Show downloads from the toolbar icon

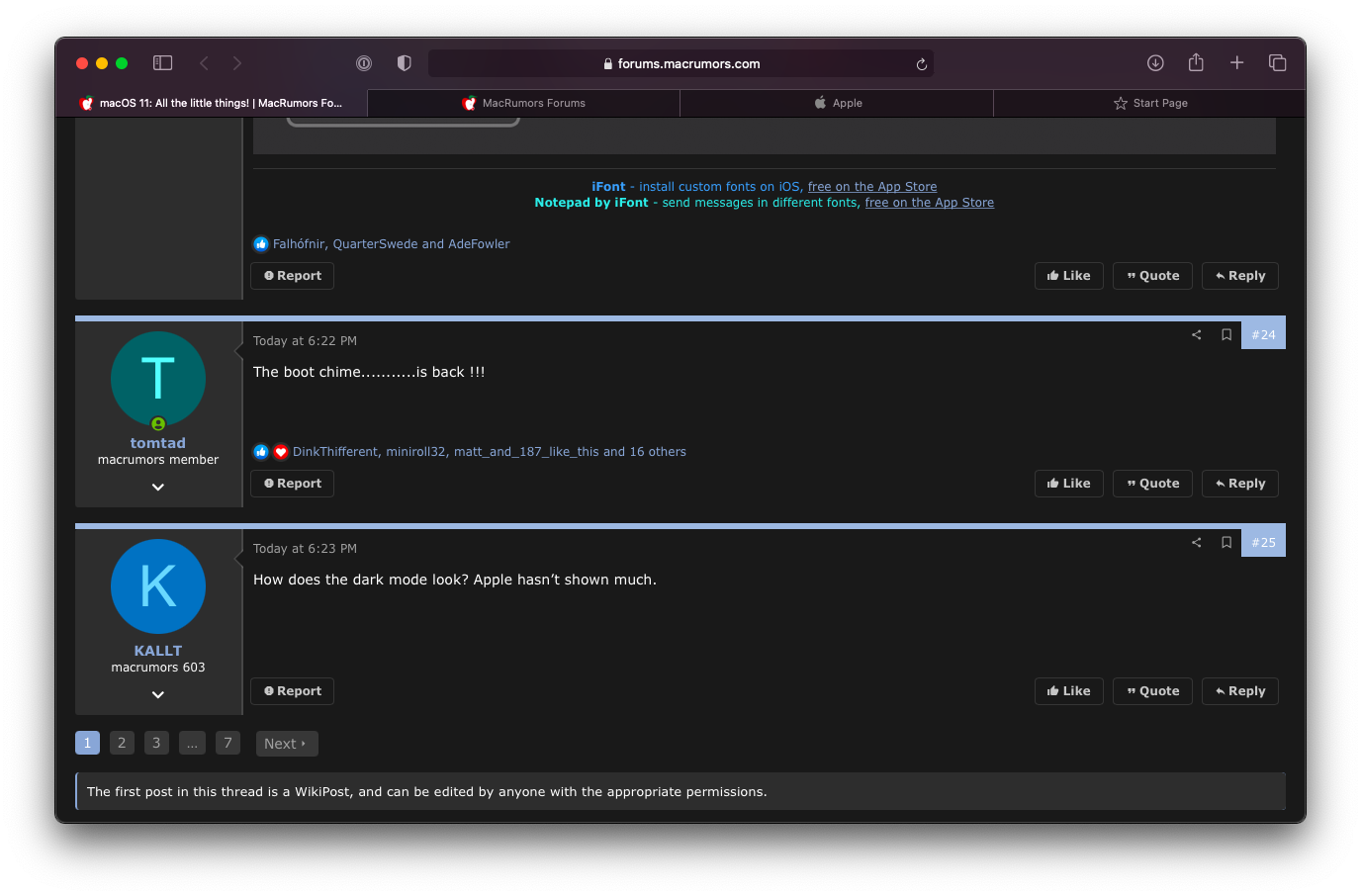coord(1155,63)
